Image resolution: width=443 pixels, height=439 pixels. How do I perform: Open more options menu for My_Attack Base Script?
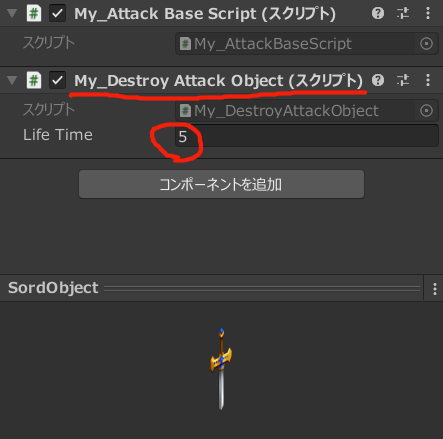[x=428, y=13]
